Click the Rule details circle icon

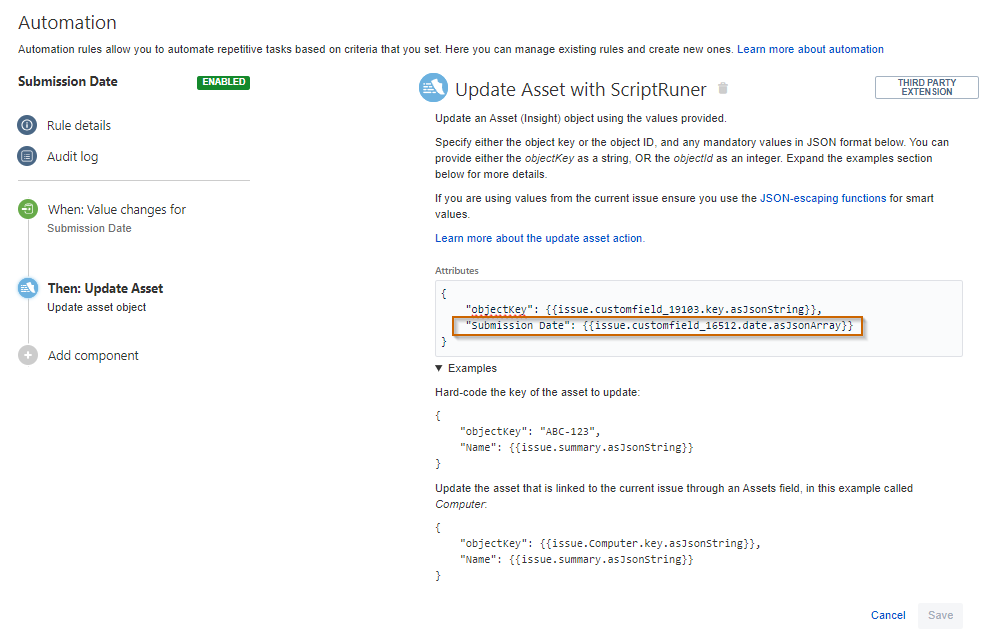point(27,125)
